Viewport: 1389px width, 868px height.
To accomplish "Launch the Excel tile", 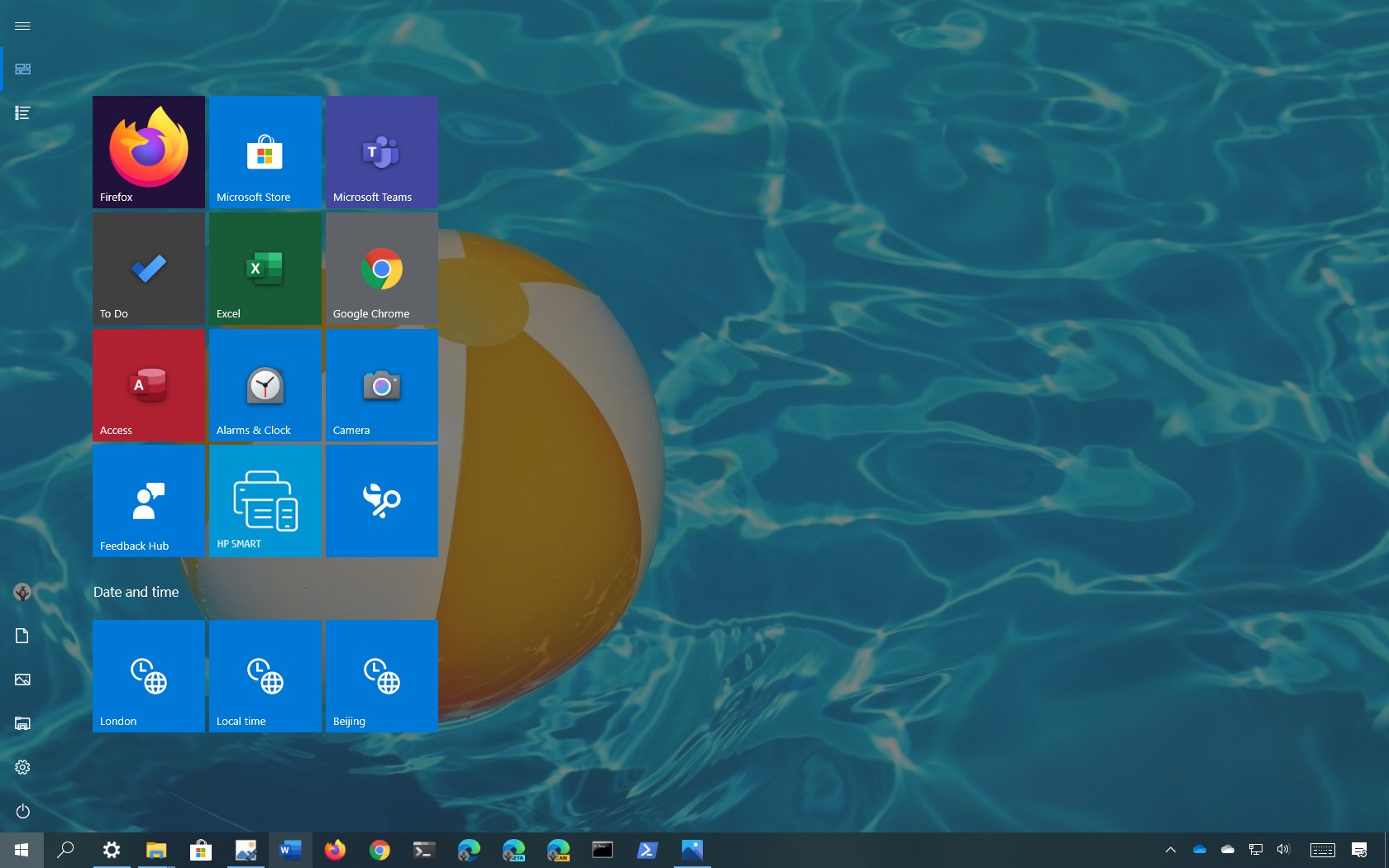I will point(265,269).
